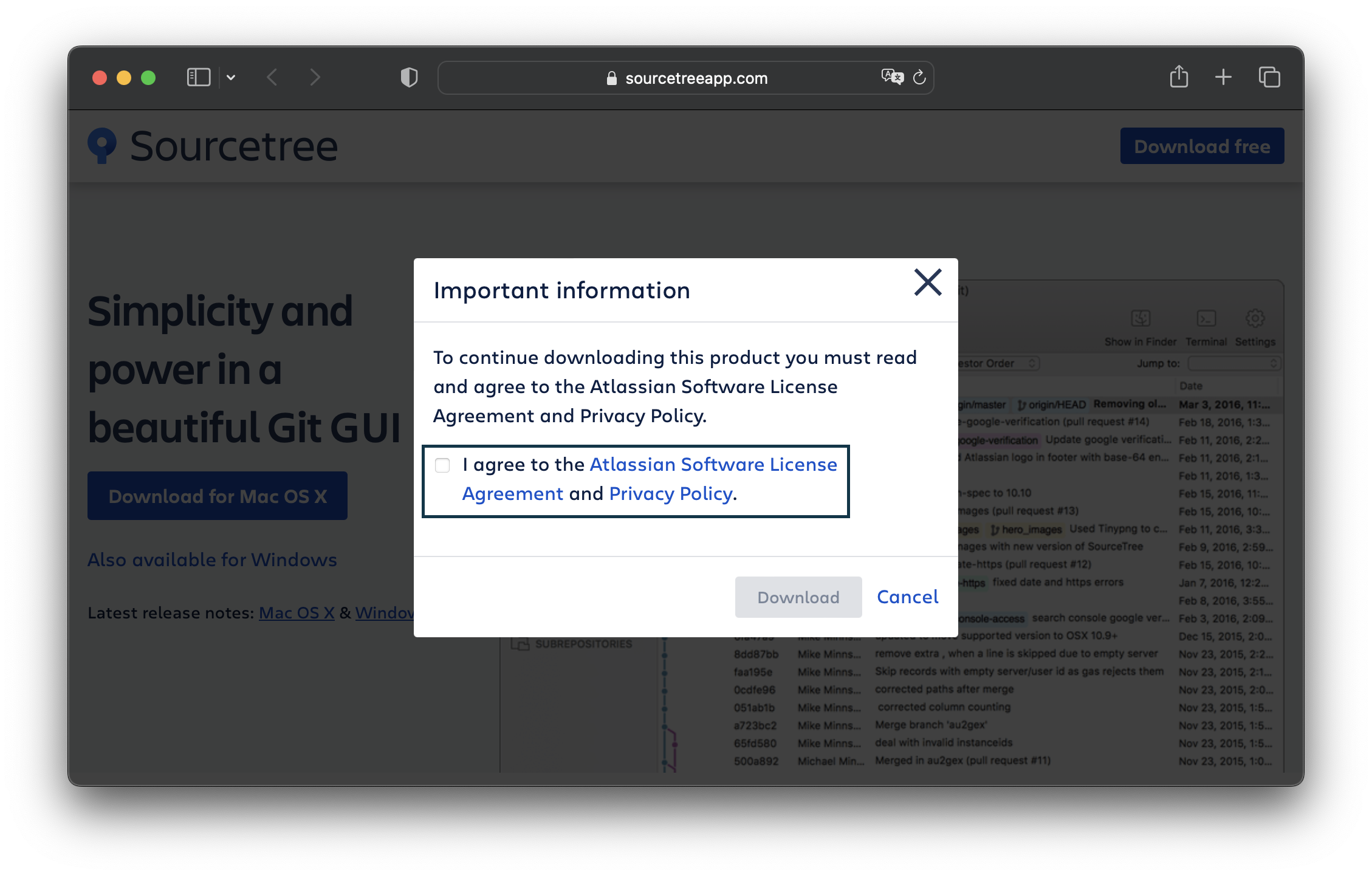The image size is (1372, 876).
Task: Click the Safari sidebar toggle icon
Action: (198, 78)
